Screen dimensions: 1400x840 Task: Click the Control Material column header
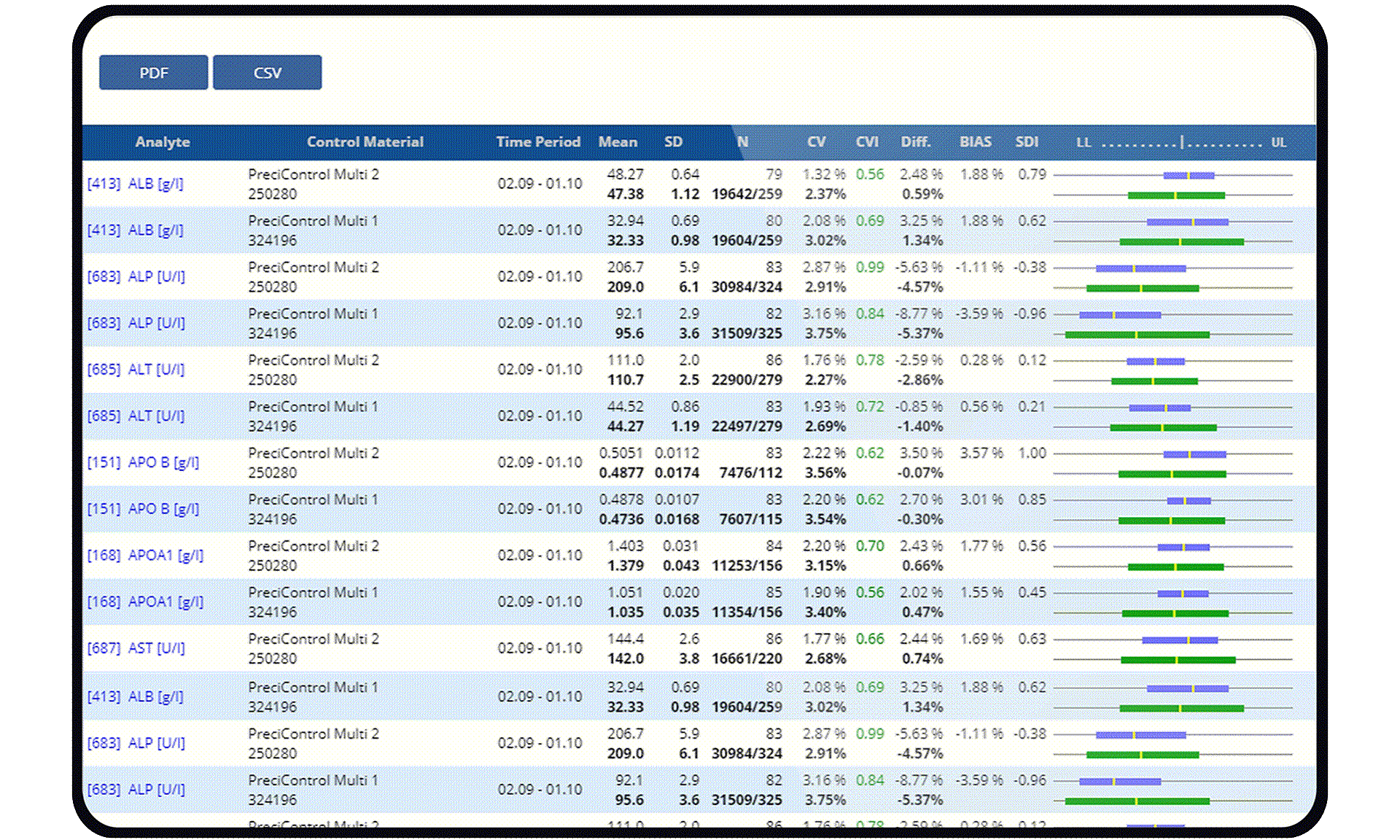coord(366,142)
